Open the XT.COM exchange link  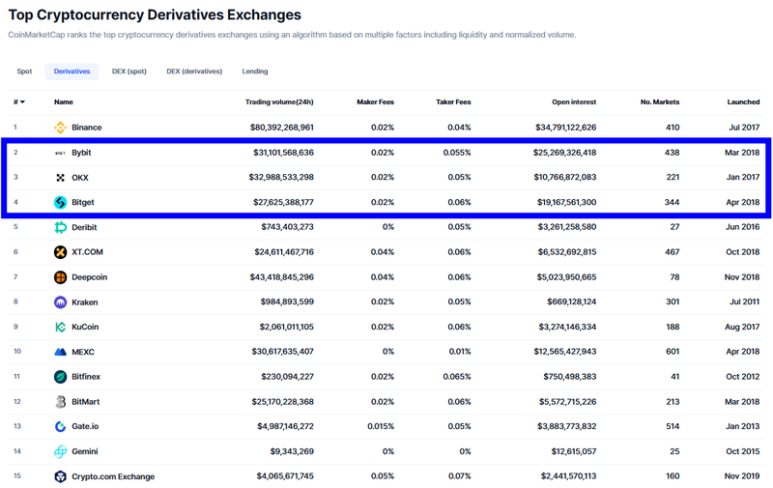pos(87,252)
